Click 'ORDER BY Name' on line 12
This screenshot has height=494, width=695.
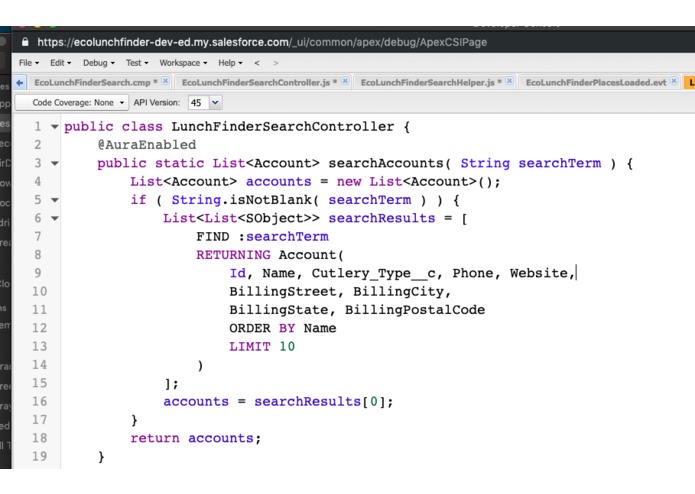[282, 328]
